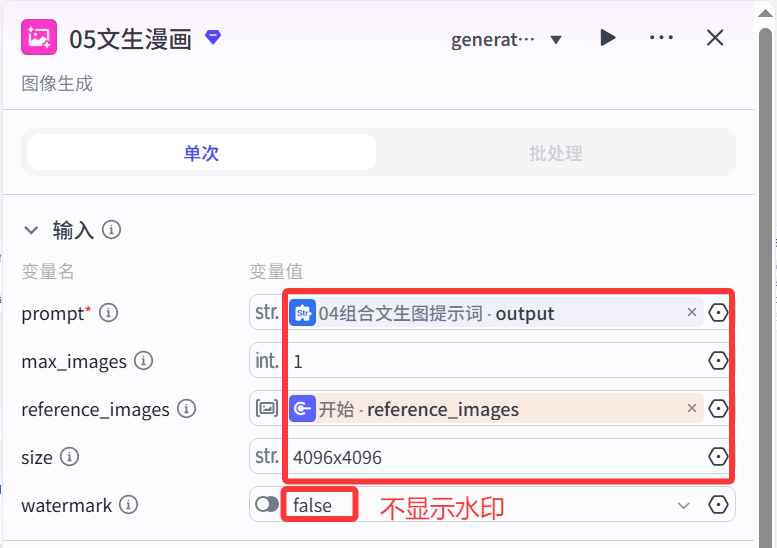Screen dimensions: 777x548
Task: Click the image type icon of reference_images
Action: coord(267,409)
